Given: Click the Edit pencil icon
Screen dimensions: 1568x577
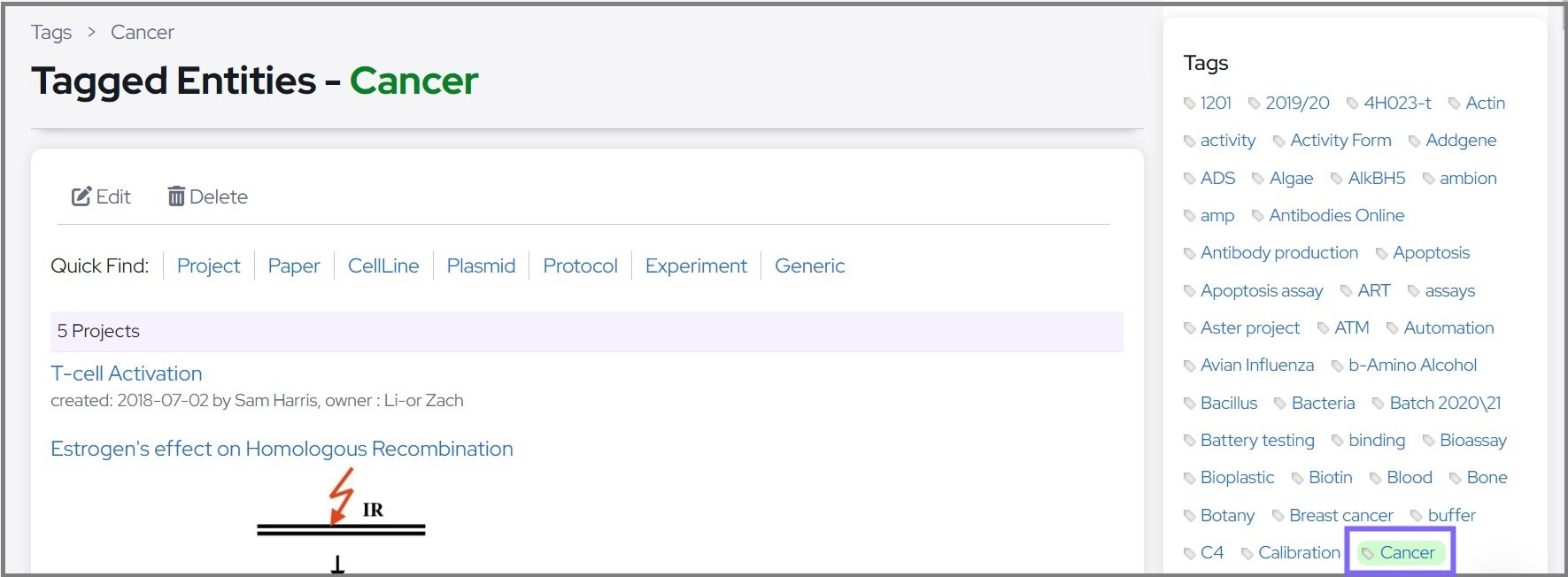Looking at the screenshot, I should pyautogui.click(x=81, y=196).
